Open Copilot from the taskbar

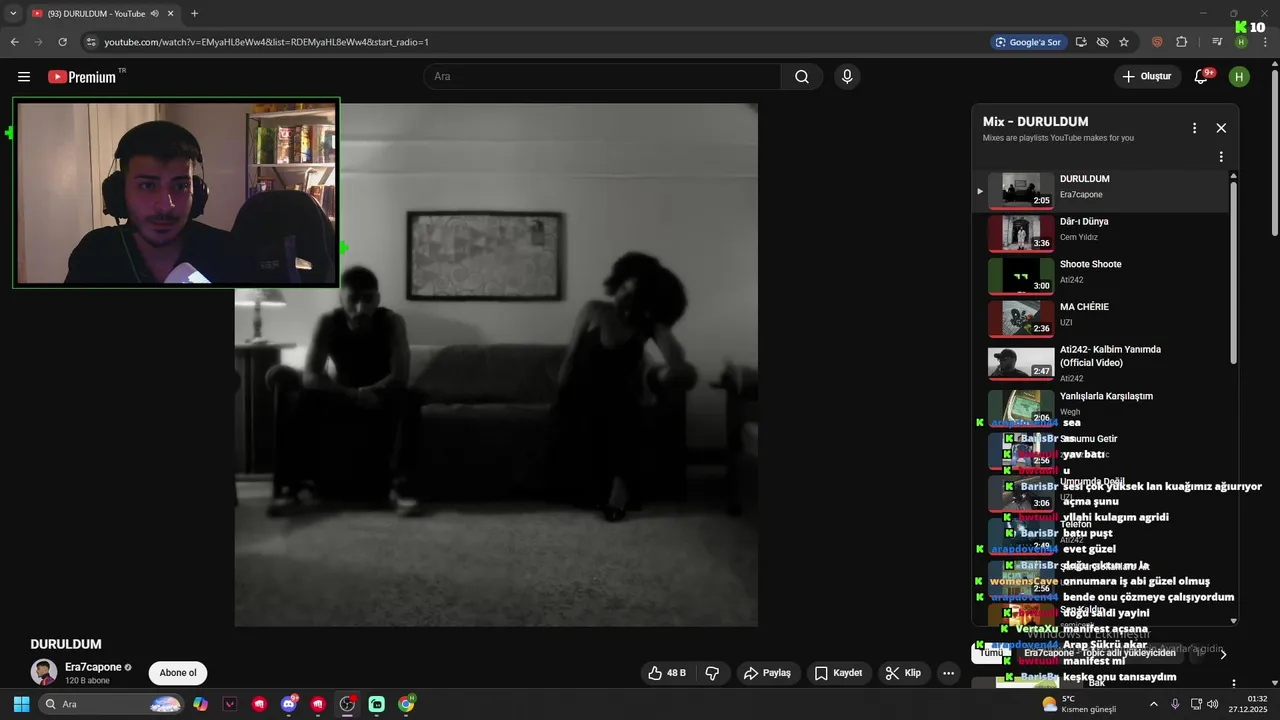[x=200, y=704]
